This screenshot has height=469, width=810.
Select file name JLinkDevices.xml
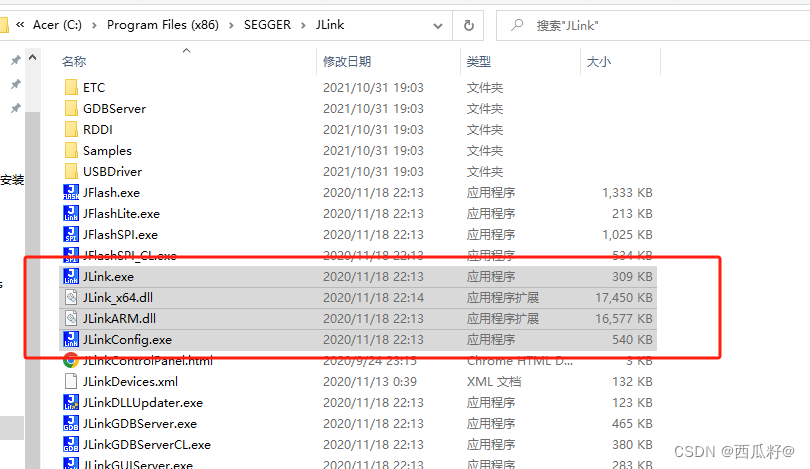tap(130, 382)
